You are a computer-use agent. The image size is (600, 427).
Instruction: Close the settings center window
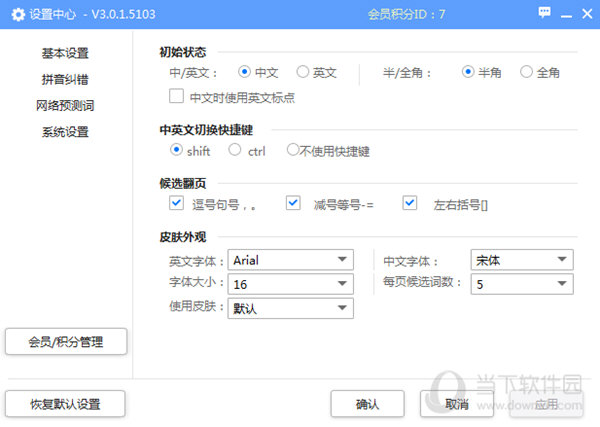[587, 14]
